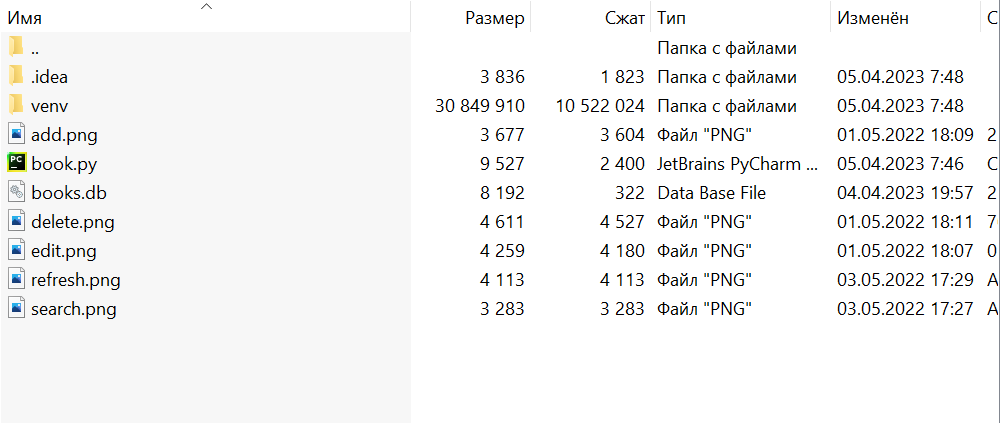Select the .idea folder icon
Screen dimensions: 1000x423
coord(16,76)
